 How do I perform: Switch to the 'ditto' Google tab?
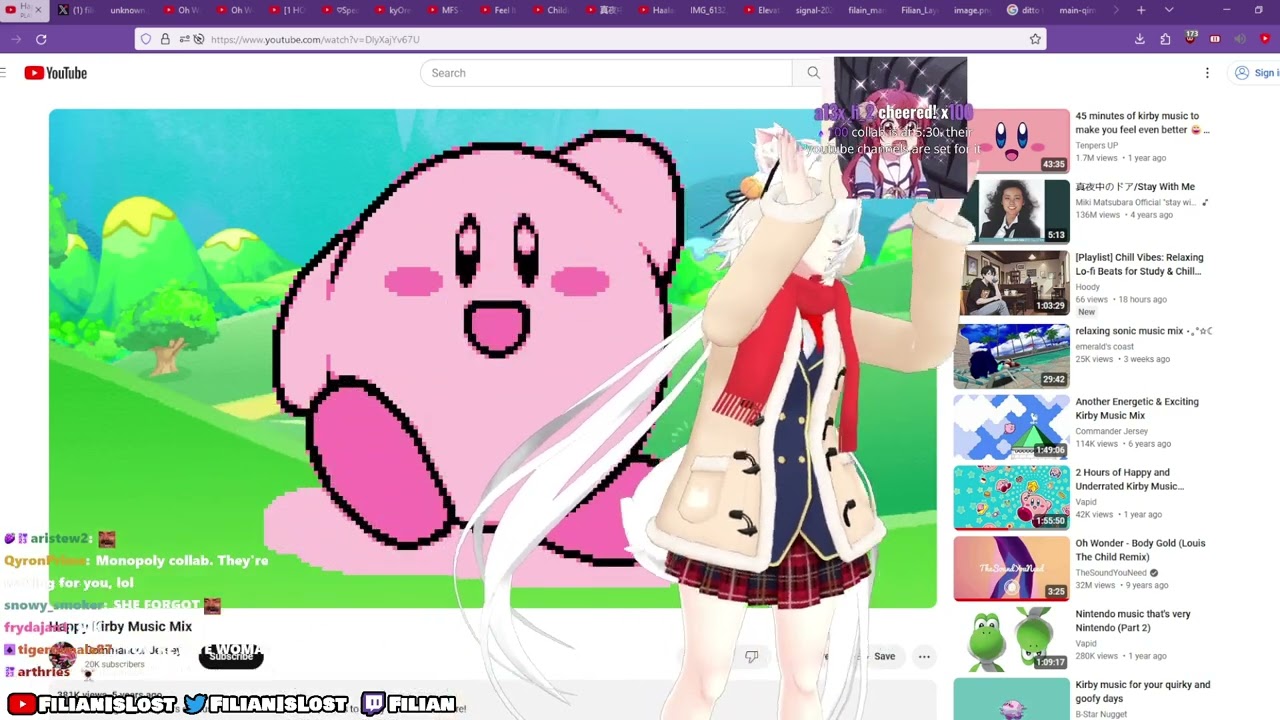(1024, 10)
